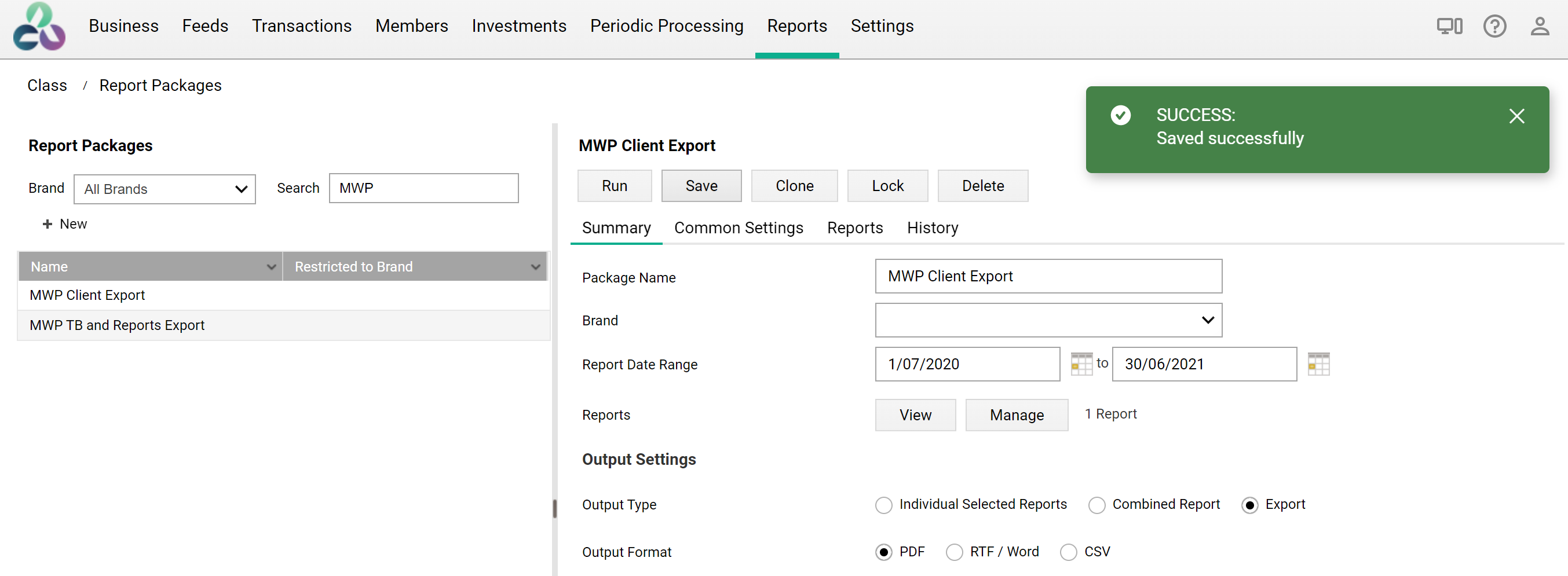Viewport: 1568px width, 576px height.
Task: Open the All Brands filter dropdown
Action: 165,189
